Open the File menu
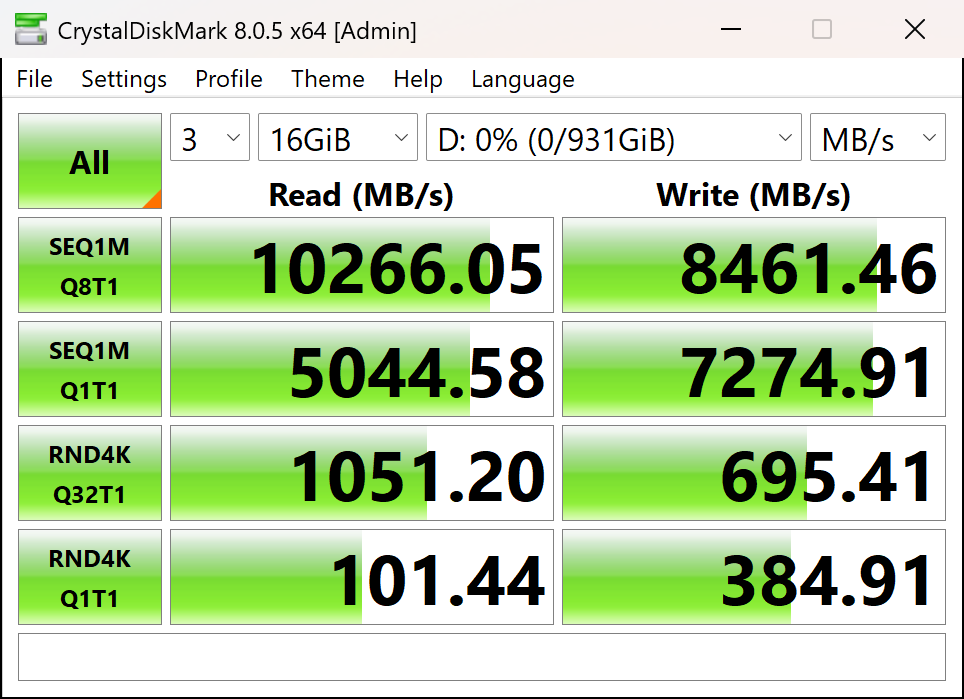This screenshot has width=964, height=699. [34, 79]
